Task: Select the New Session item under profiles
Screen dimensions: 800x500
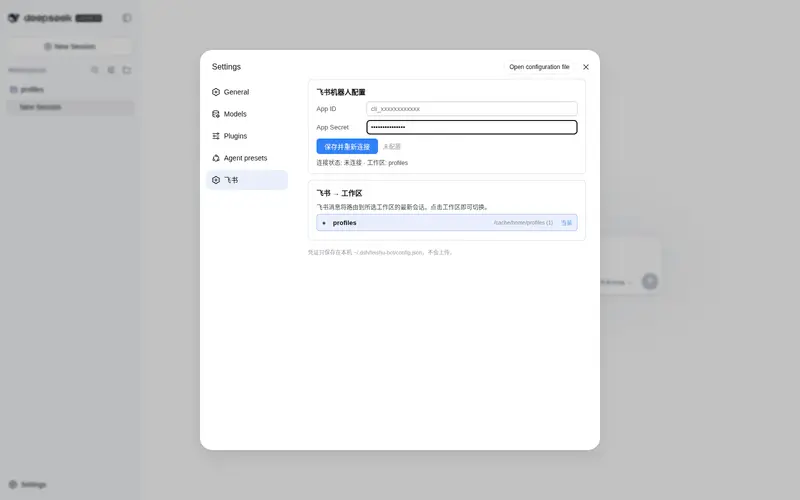Action: point(70,107)
